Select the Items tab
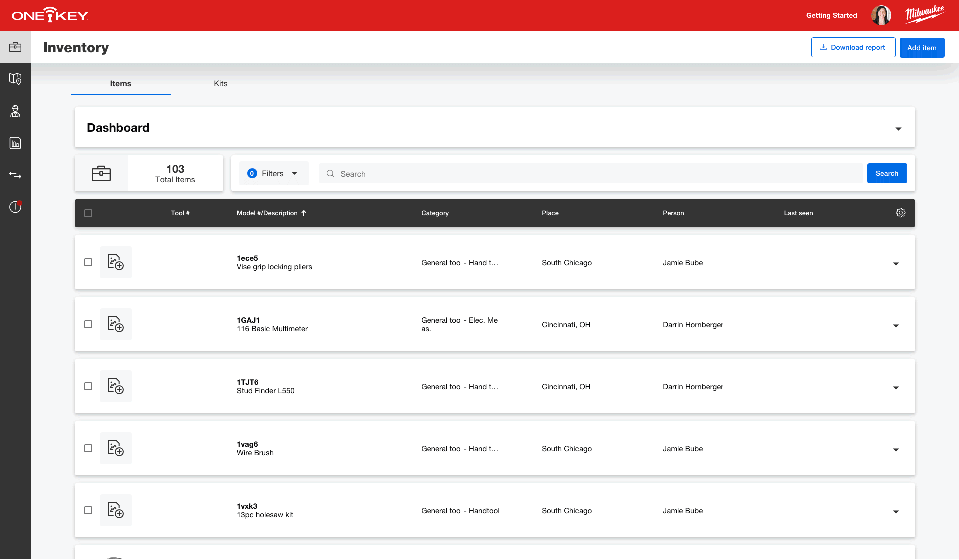Image resolution: width=959 pixels, height=560 pixels. tap(120, 83)
